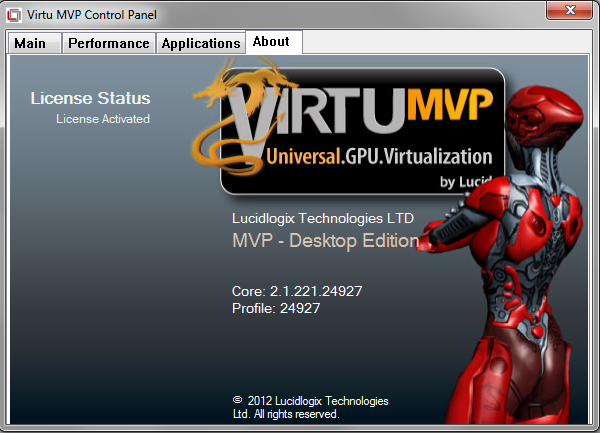600x433 pixels.
Task: Click the "MVP - Desktop Edition" label
Action: (326, 241)
